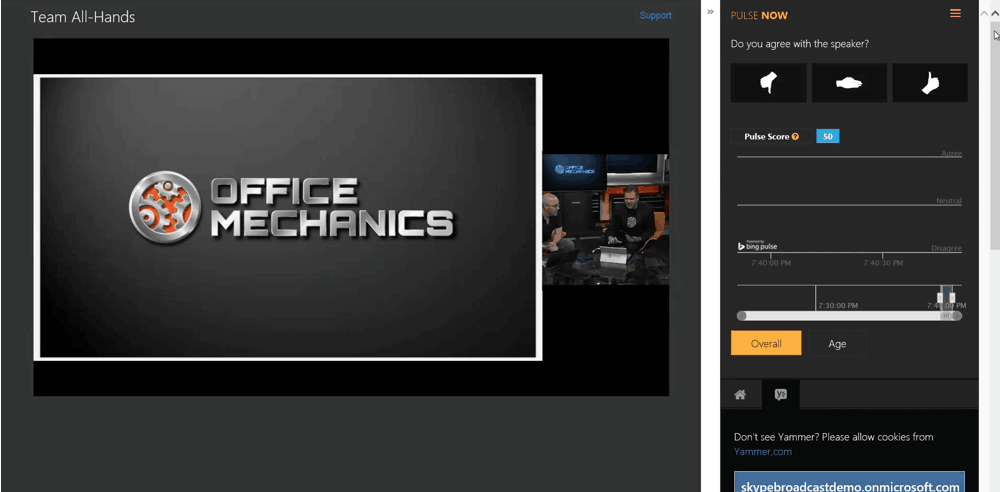
Task: Vote thumbs down to disagree with speaker
Action: coord(768,84)
